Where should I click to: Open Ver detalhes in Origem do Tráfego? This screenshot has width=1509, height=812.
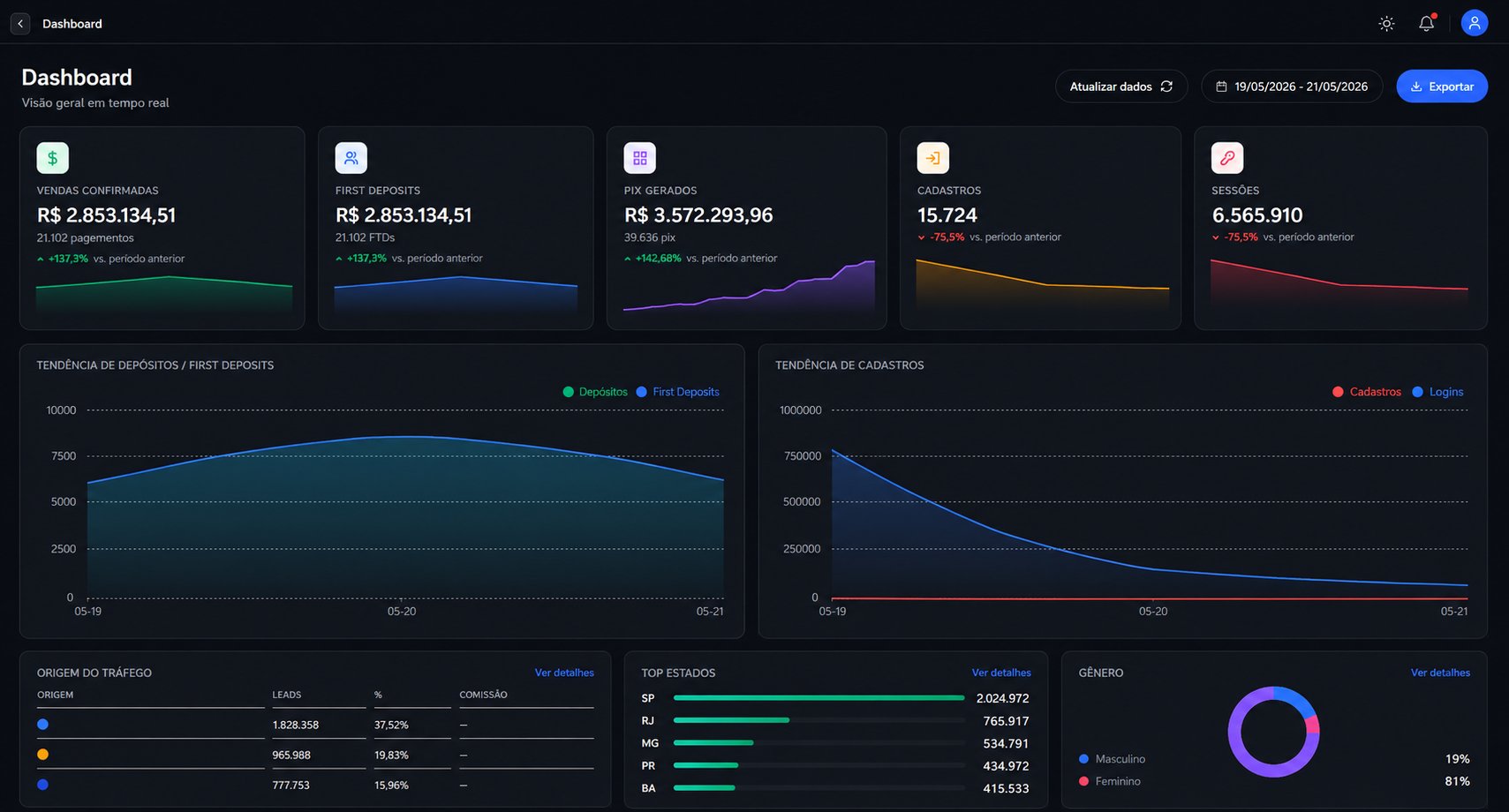(564, 673)
